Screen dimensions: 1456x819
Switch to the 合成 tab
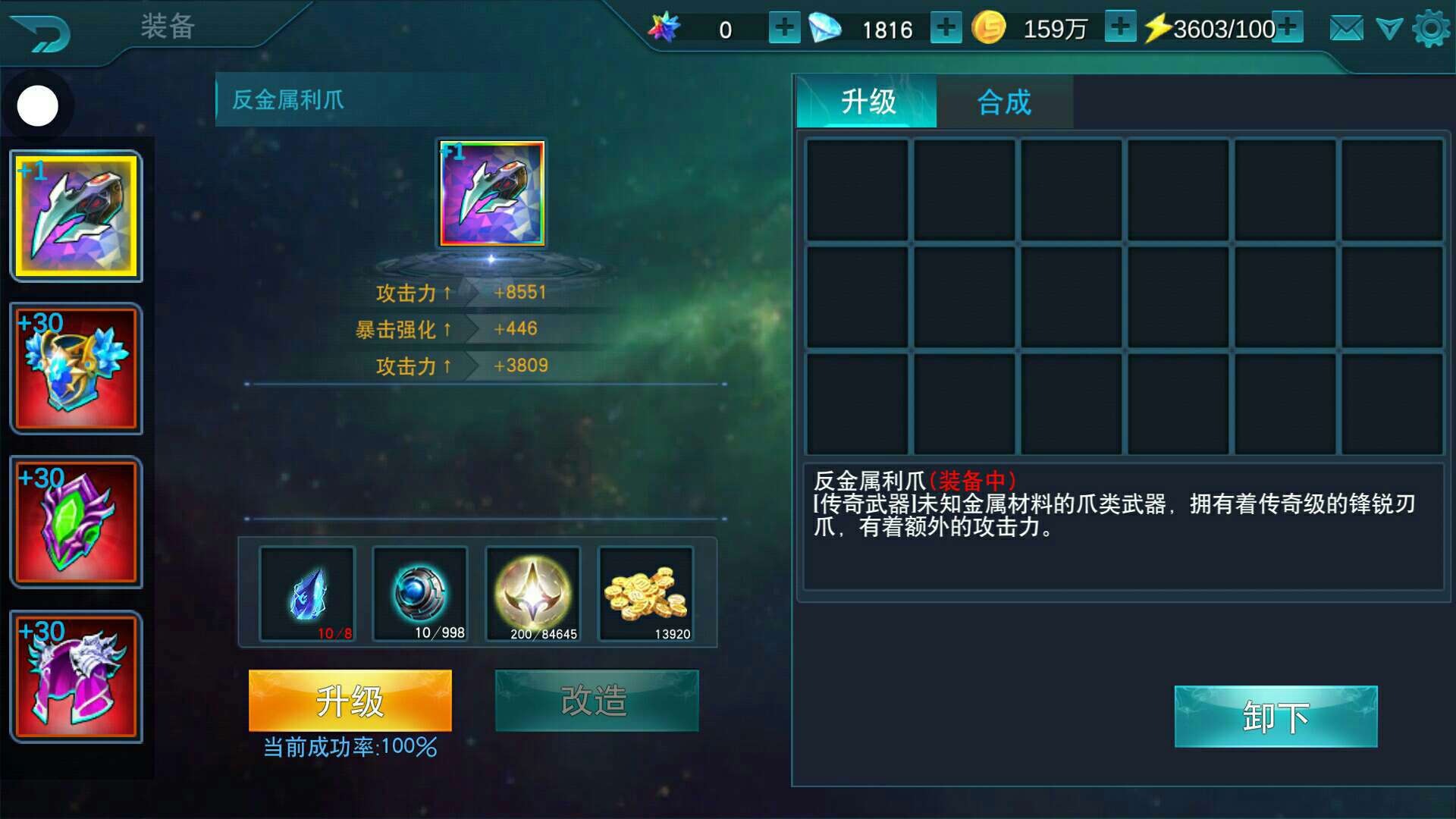point(1004,102)
